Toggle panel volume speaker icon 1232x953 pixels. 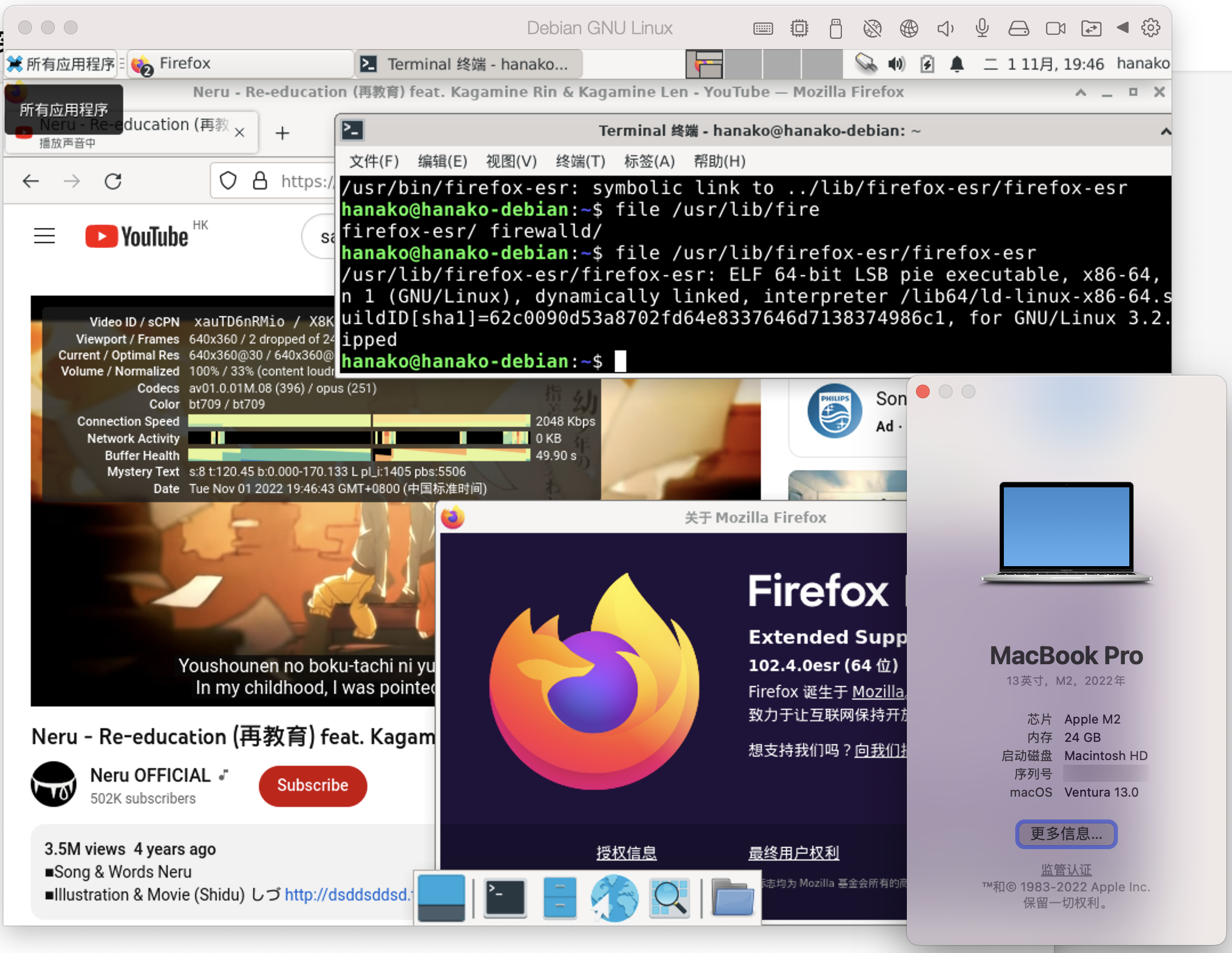(897, 64)
